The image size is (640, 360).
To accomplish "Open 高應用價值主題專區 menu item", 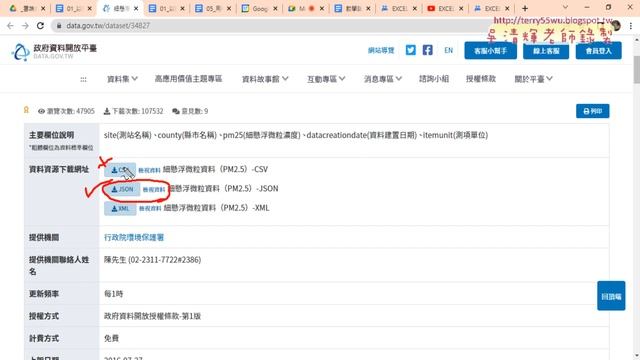I will (188, 79).
